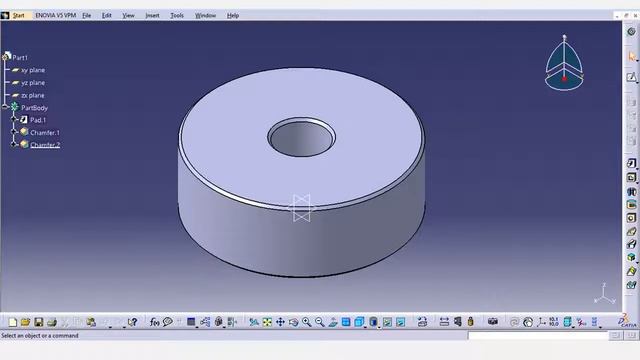640x360 pixels.
Task: Open the Start menu
Action: tap(19, 16)
